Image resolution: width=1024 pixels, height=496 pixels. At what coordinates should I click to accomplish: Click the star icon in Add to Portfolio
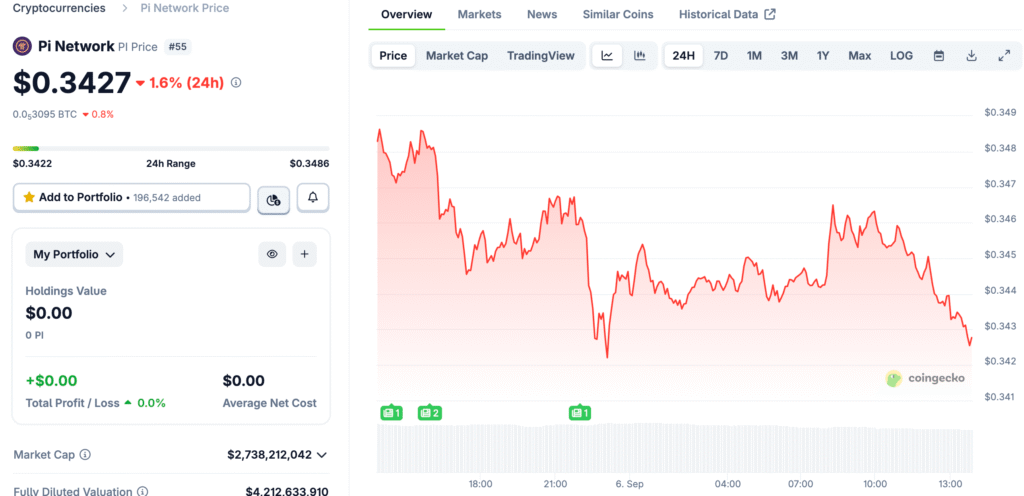click(x=29, y=197)
